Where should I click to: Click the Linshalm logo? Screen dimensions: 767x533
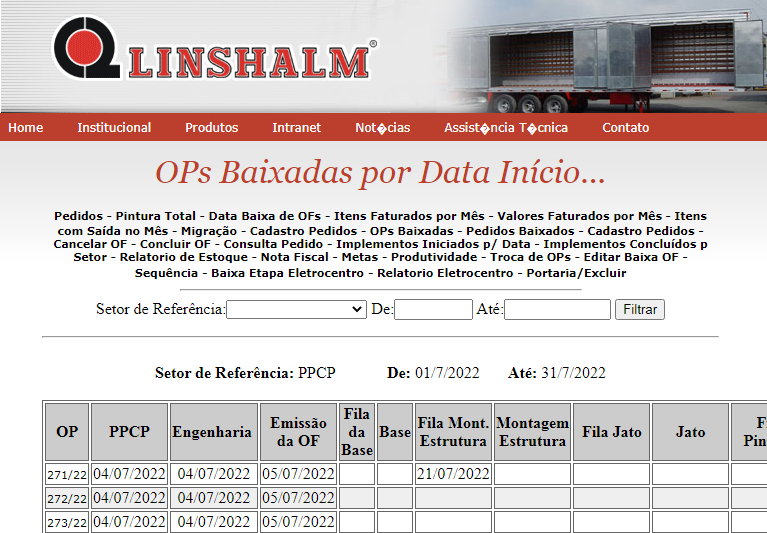(215, 49)
